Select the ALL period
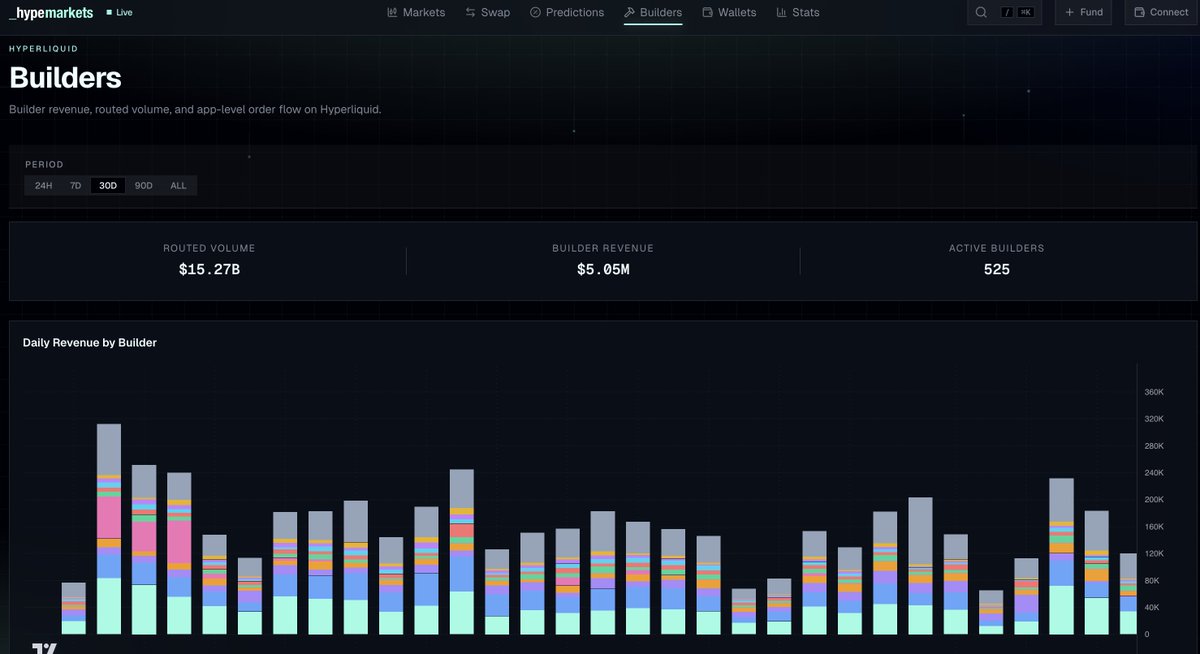 point(178,185)
